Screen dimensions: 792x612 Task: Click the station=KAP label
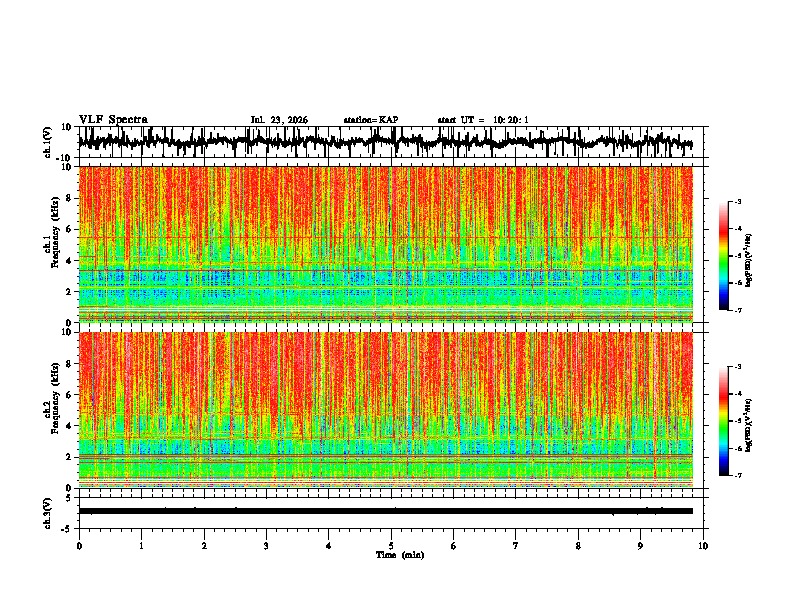(x=371, y=120)
